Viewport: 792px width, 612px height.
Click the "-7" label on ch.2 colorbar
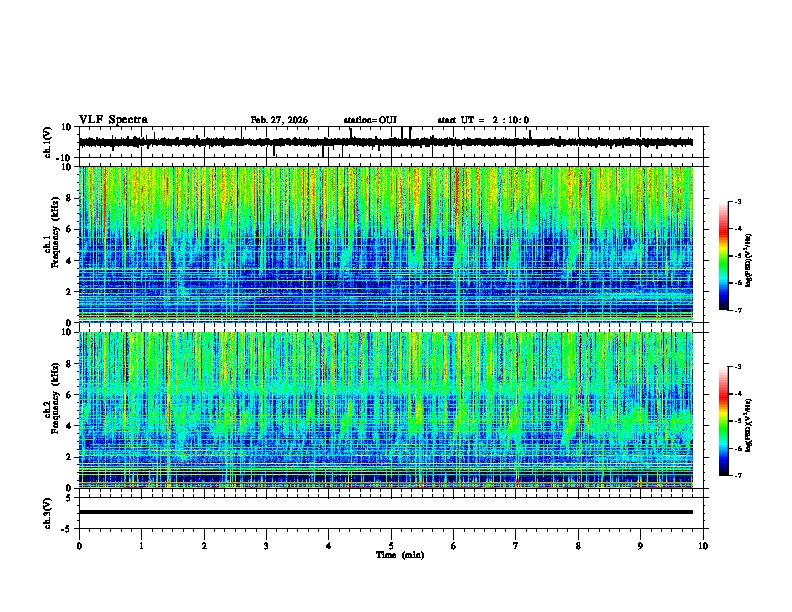(x=738, y=475)
